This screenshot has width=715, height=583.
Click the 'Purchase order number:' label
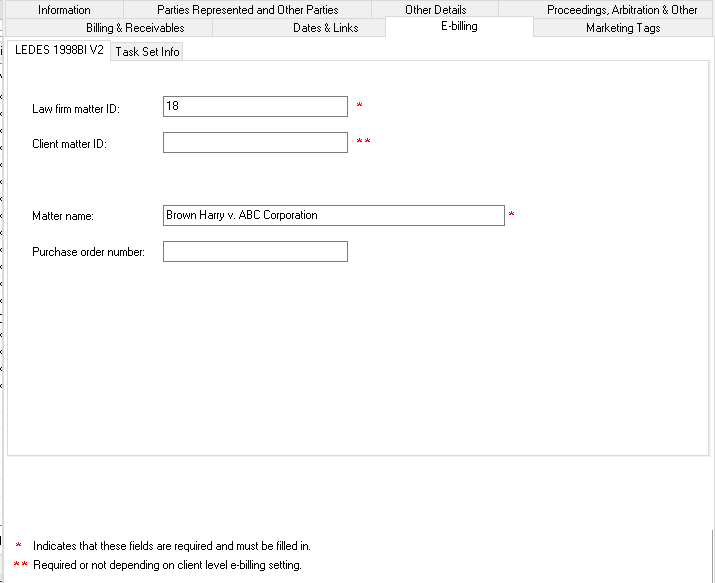click(88, 252)
